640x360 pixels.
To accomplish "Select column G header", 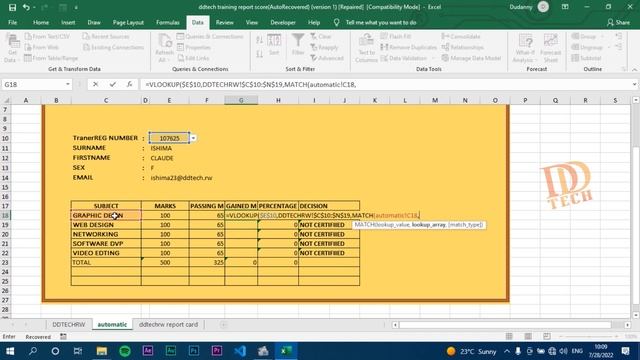I will coord(241,100).
